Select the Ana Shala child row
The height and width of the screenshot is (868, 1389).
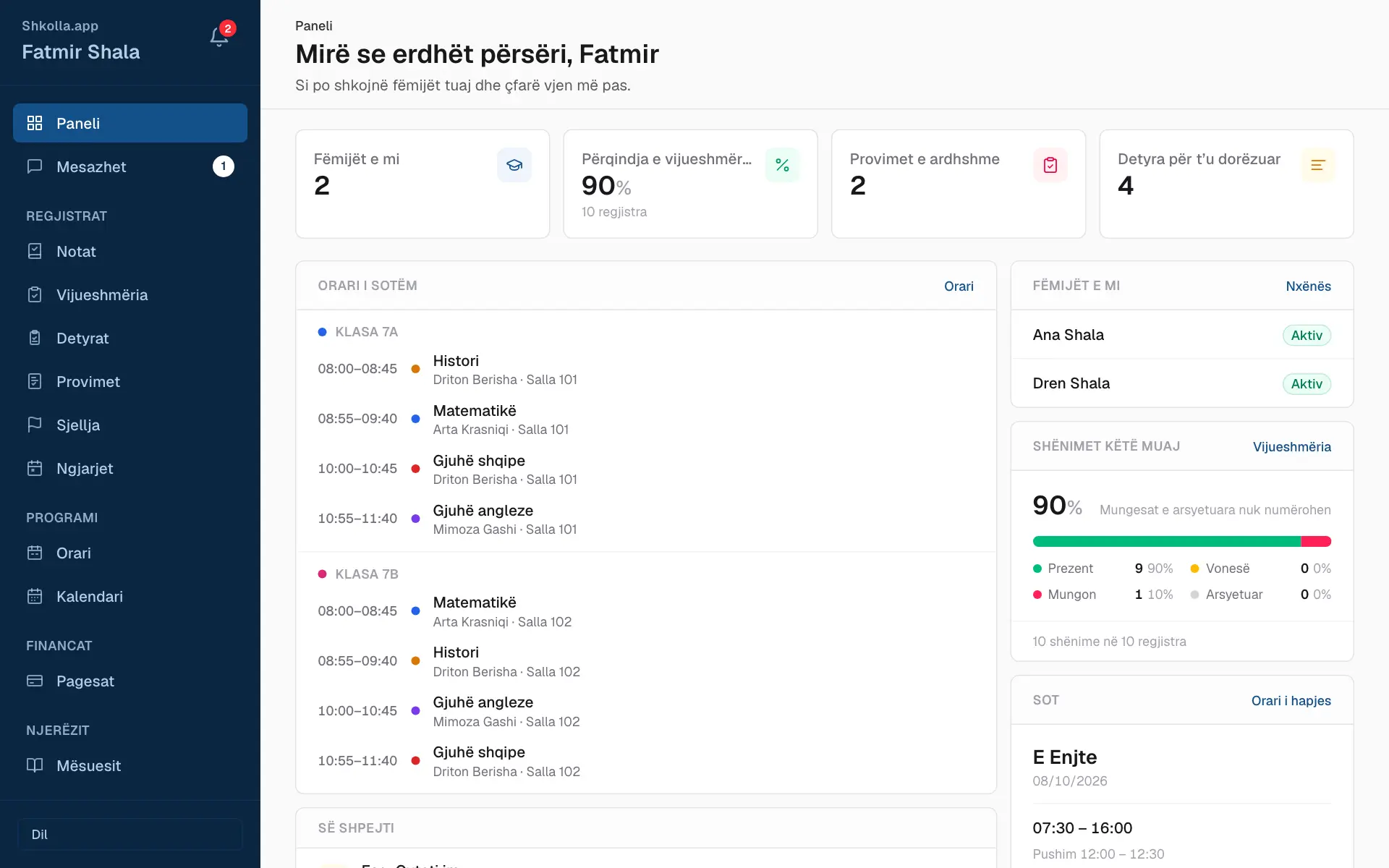click(1182, 335)
